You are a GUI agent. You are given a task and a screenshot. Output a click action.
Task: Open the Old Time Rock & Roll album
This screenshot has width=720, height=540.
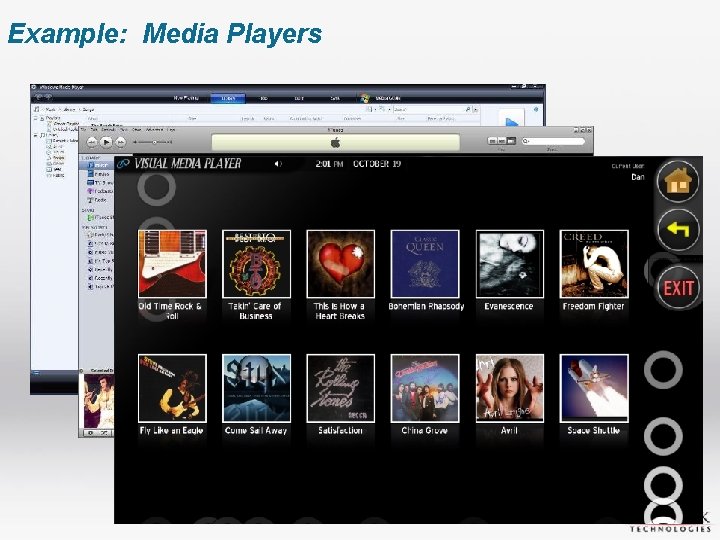point(172,264)
